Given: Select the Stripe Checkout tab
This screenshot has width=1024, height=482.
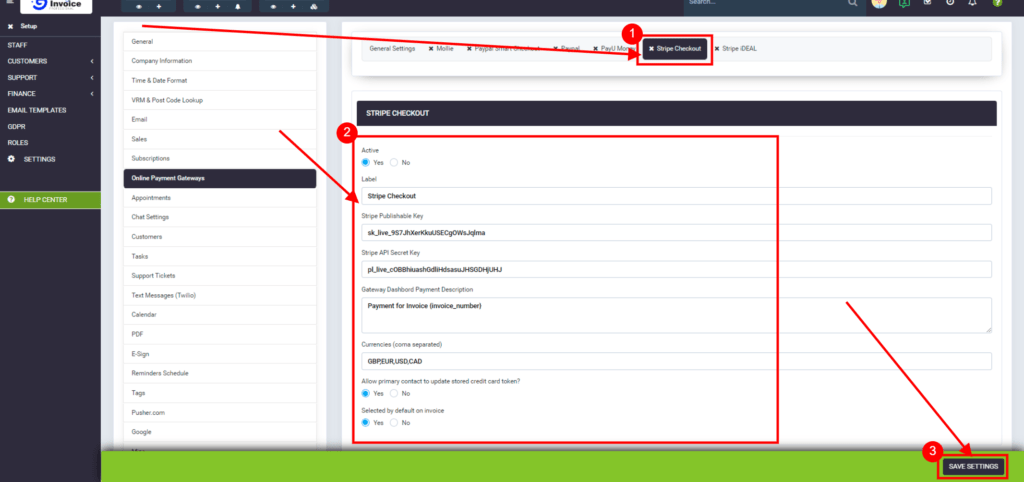Looking at the screenshot, I should tap(675, 49).
